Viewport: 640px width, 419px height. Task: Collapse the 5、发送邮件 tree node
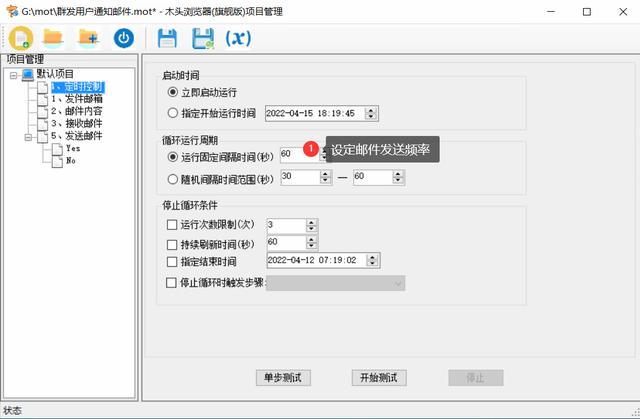pos(28,137)
